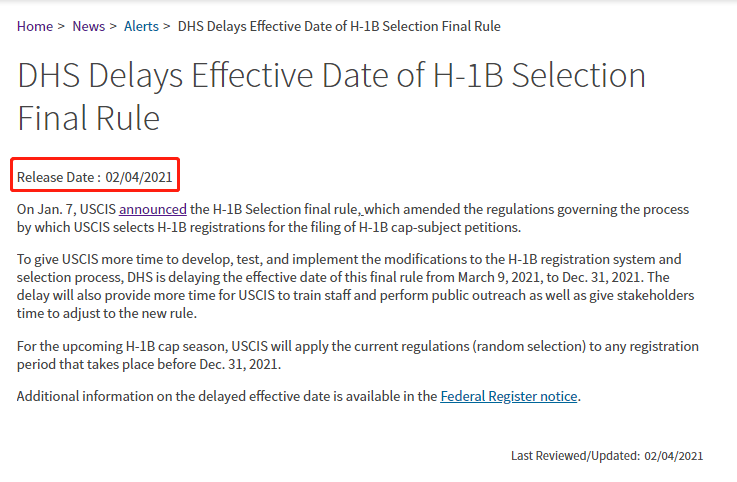Click the breadcrumb separator after Alerts

[x=167, y=26]
